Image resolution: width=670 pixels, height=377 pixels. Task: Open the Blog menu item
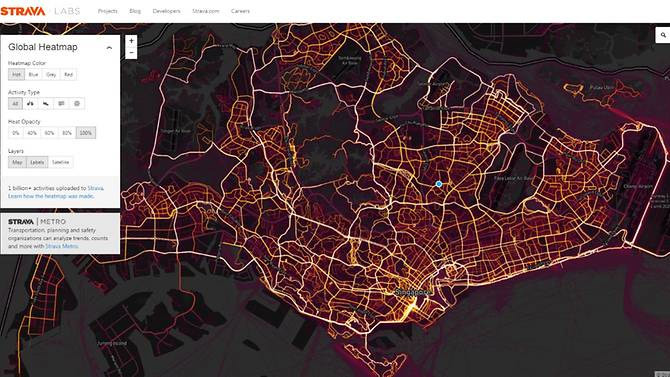point(135,11)
